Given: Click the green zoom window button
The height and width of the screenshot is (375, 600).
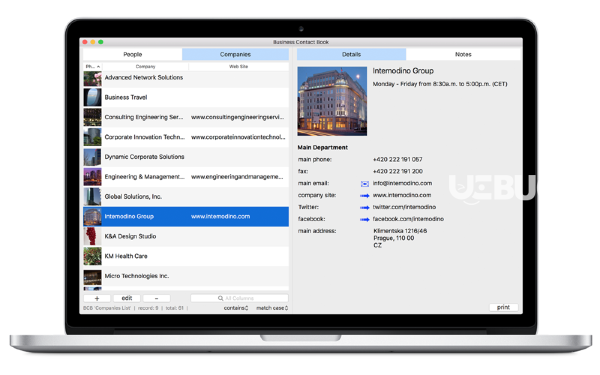Looking at the screenshot, I should click(101, 42).
